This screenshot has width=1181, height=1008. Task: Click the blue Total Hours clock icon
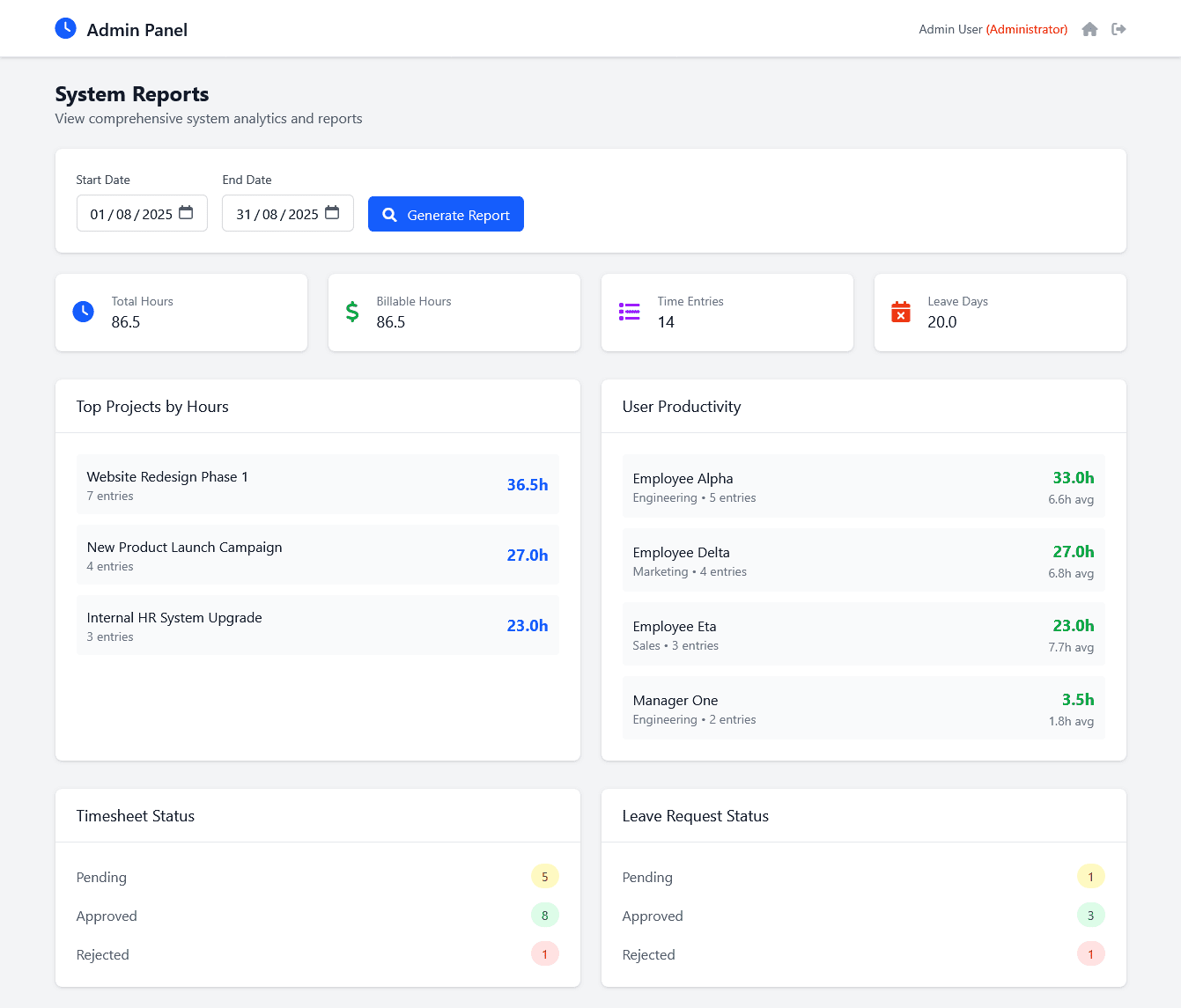tap(84, 312)
